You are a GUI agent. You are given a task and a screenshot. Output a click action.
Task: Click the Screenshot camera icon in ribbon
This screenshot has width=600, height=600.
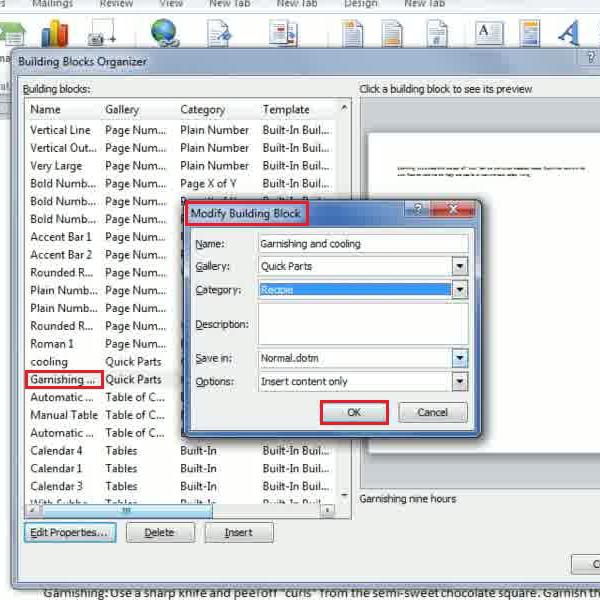pyautogui.click(x=101, y=34)
